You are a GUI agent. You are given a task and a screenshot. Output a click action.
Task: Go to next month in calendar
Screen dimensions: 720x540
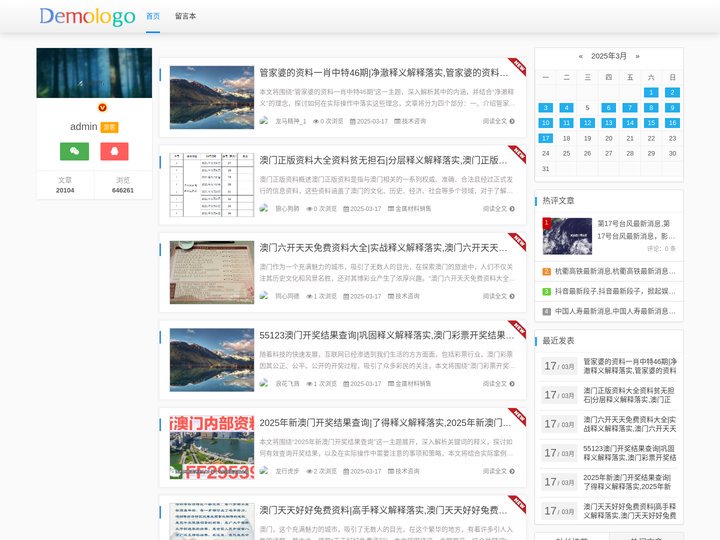pos(637,56)
